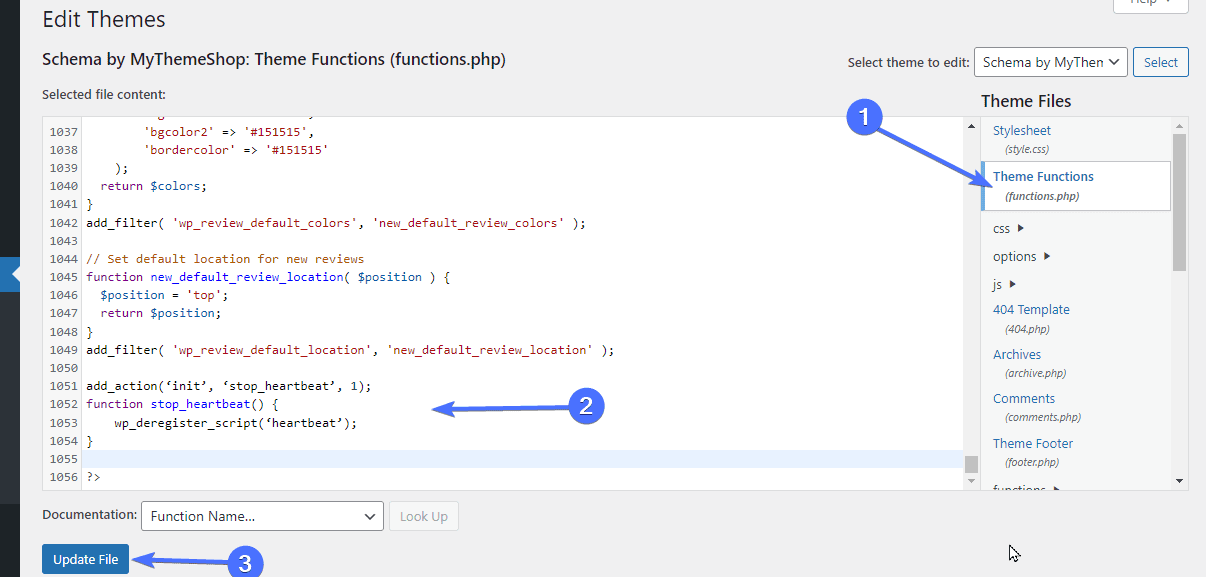Open the Select theme to edit dropdown

1050,62
